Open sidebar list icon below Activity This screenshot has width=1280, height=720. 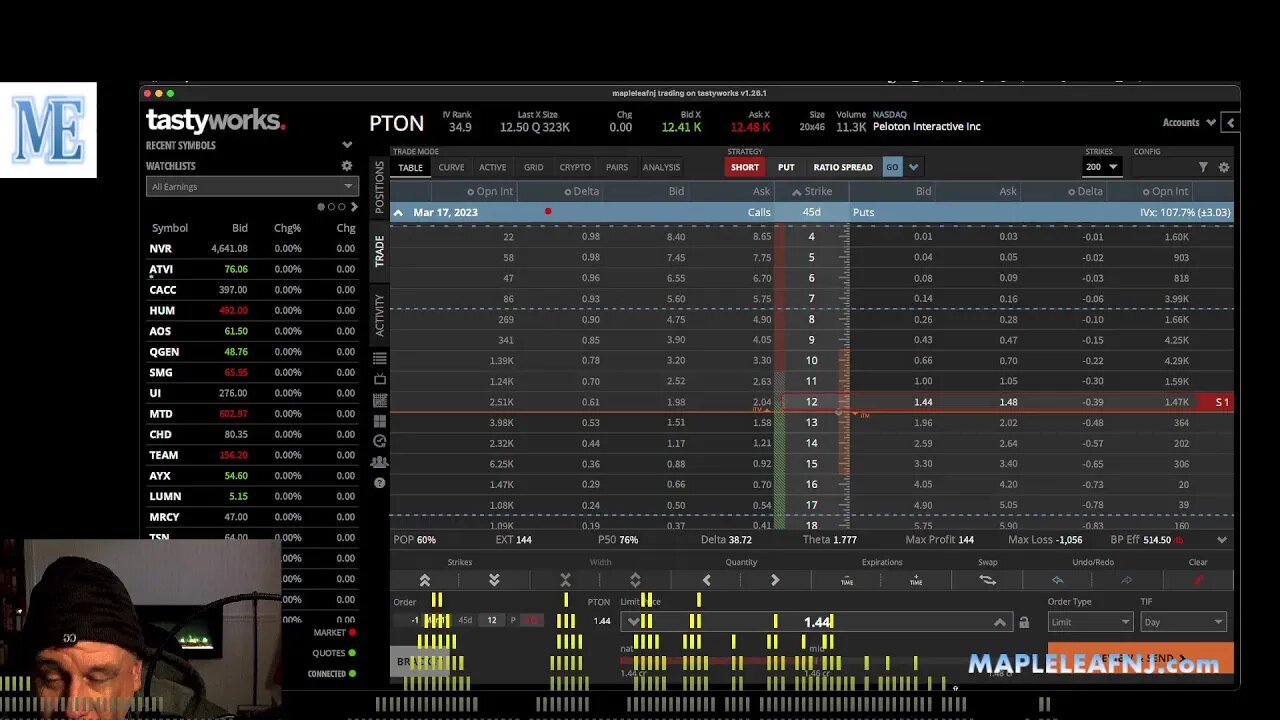pos(379,358)
